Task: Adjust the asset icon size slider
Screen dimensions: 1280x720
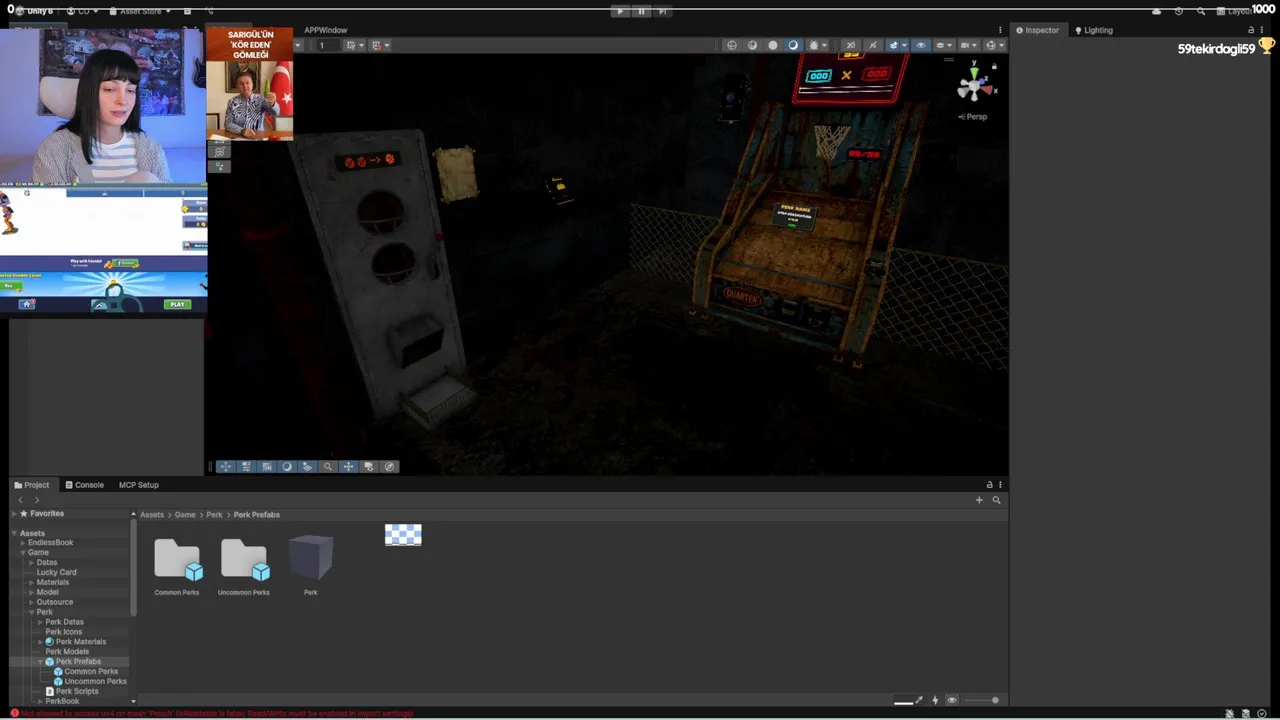Action: [x=980, y=700]
